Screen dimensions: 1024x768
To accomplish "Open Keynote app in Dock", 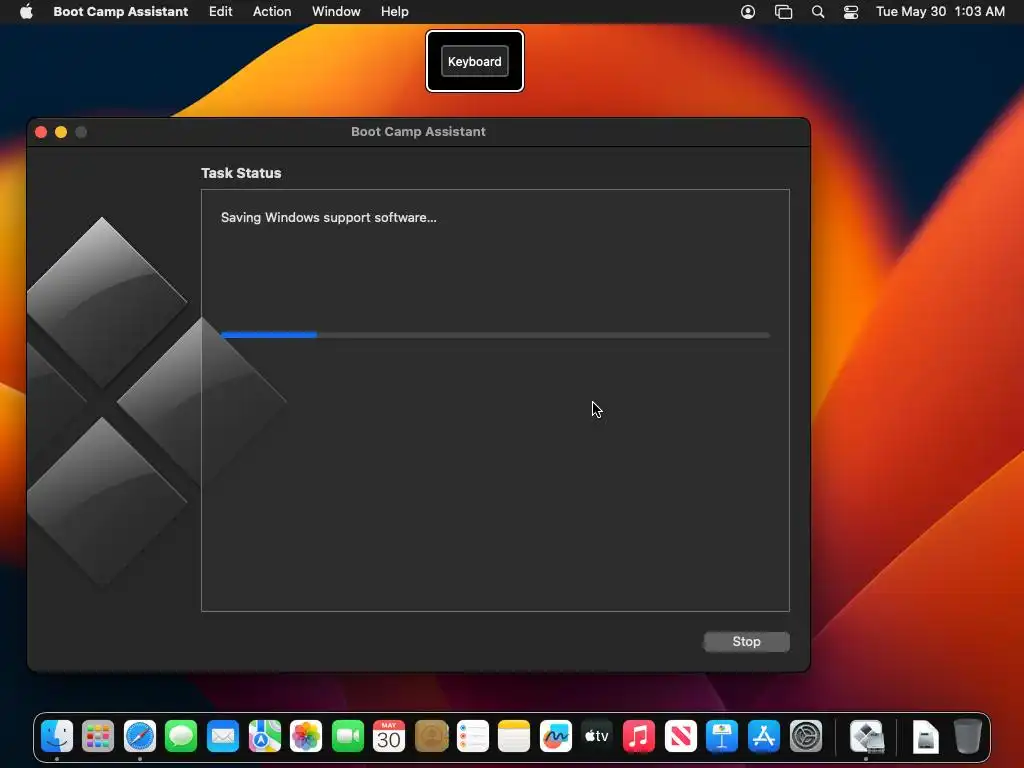I will pos(722,737).
